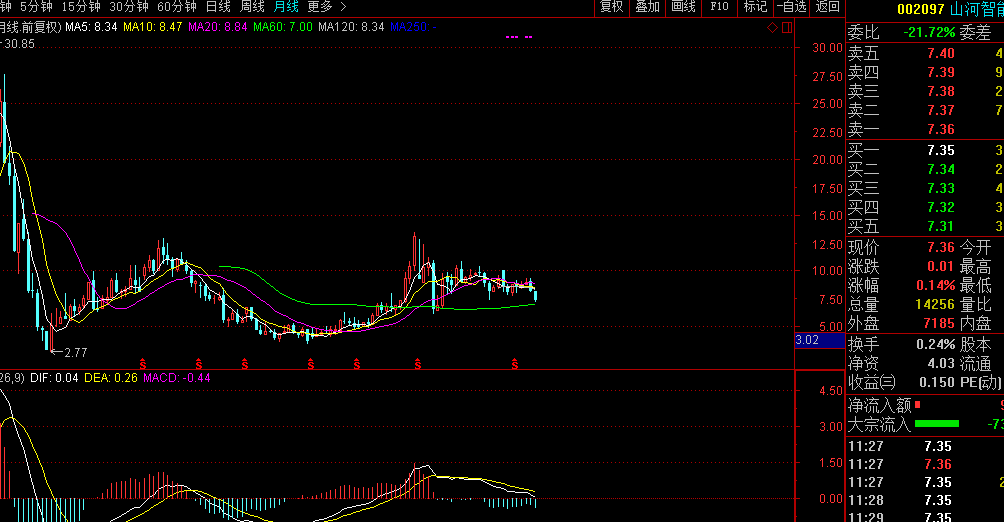
Task: Switch to the 30分钟 chart period
Action: pos(129,7)
